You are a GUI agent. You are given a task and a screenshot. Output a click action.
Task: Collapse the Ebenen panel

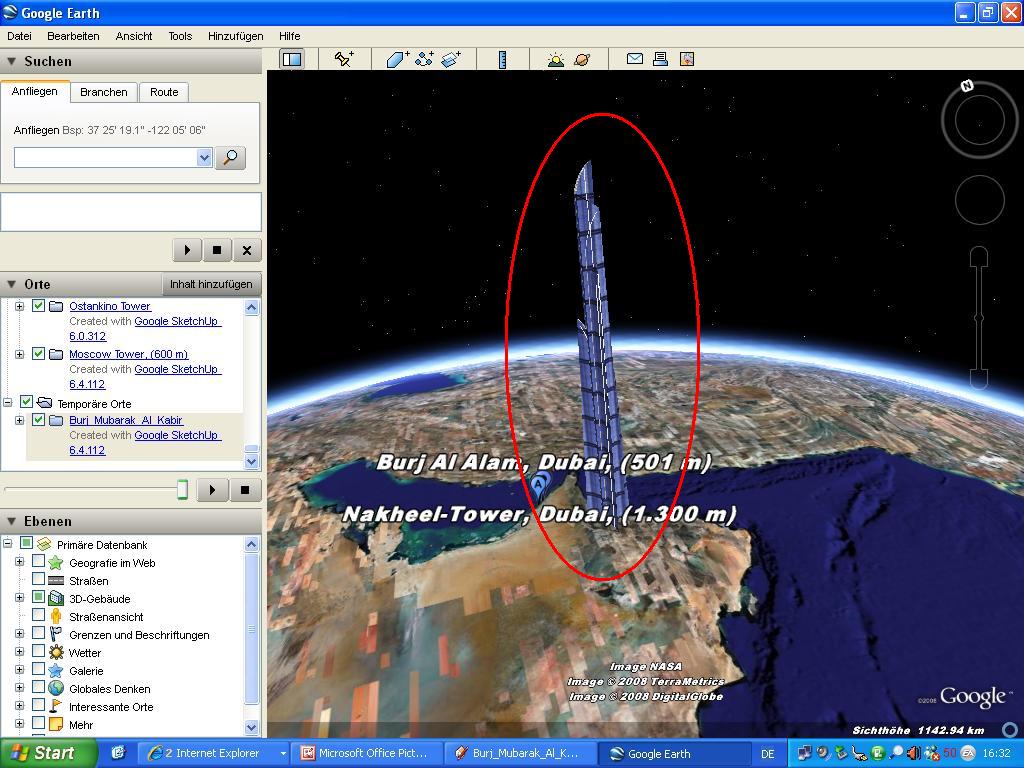[11, 521]
